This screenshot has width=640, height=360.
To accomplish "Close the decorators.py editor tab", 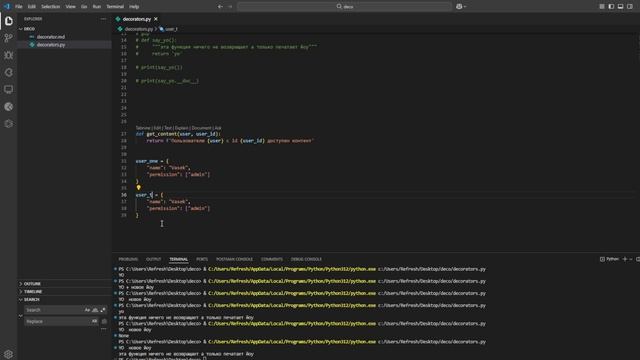I will coord(156,19).
